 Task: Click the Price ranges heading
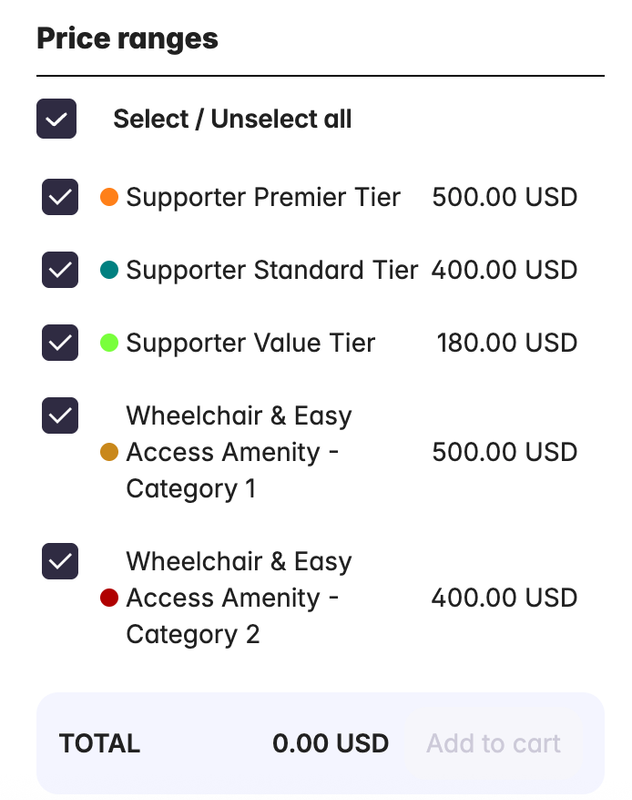(x=127, y=39)
